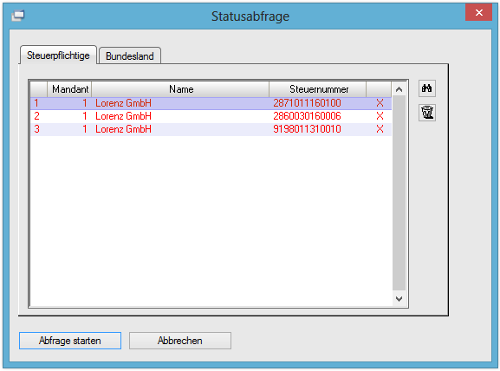This screenshot has height=371, width=500.
Task: Select the Steuerpflichtige tab
Action: [x=58, y=55]
